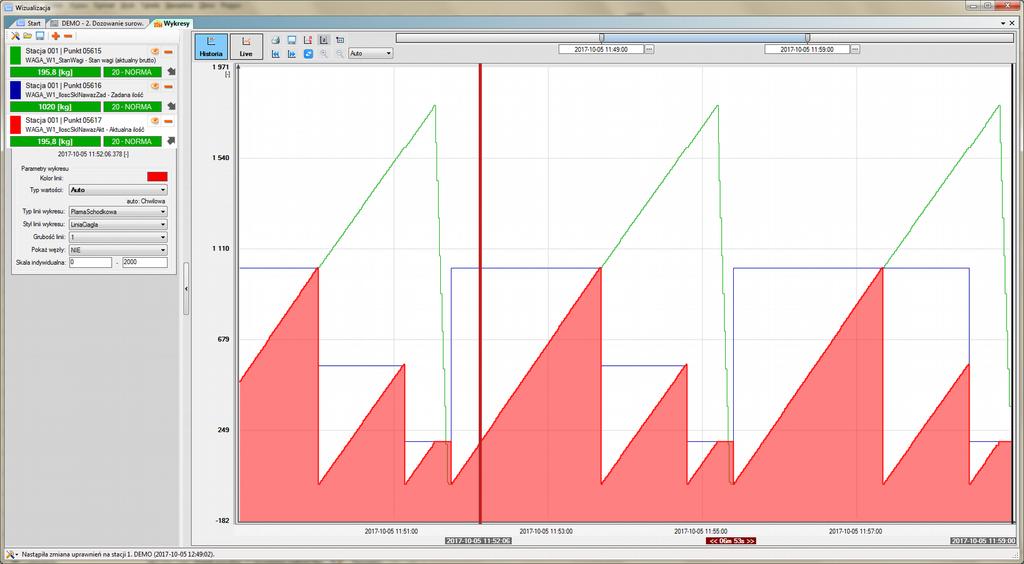Collapse the left panel with splitter arrow
The width and height of the screenshot is (1024, 564).
[186, 288]
